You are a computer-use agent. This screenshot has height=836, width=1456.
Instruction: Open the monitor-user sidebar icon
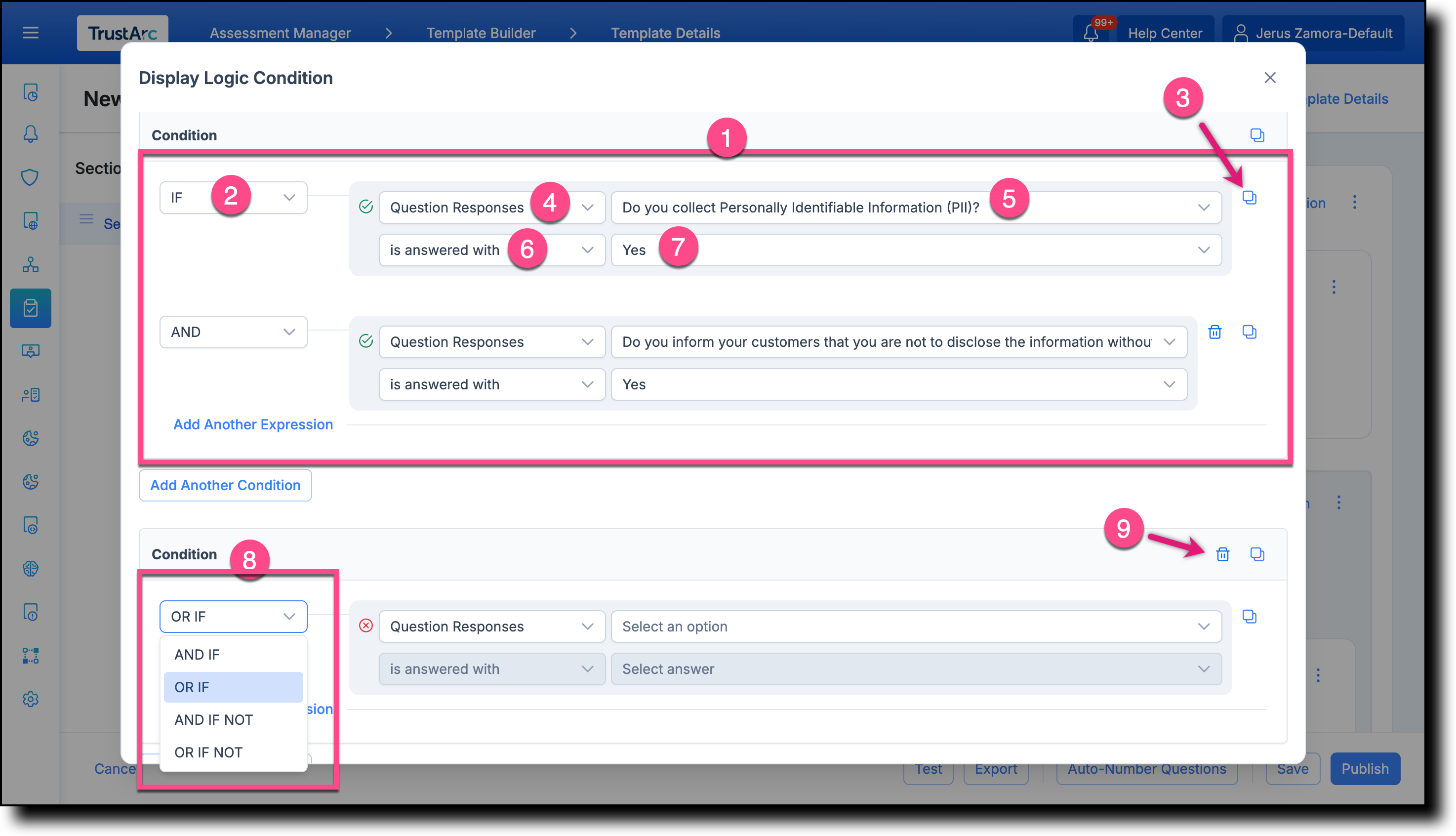31,351
